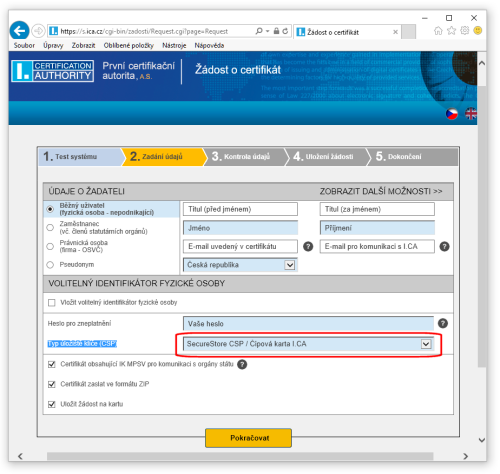Click the Jméno input field

(x=240, y=228)
